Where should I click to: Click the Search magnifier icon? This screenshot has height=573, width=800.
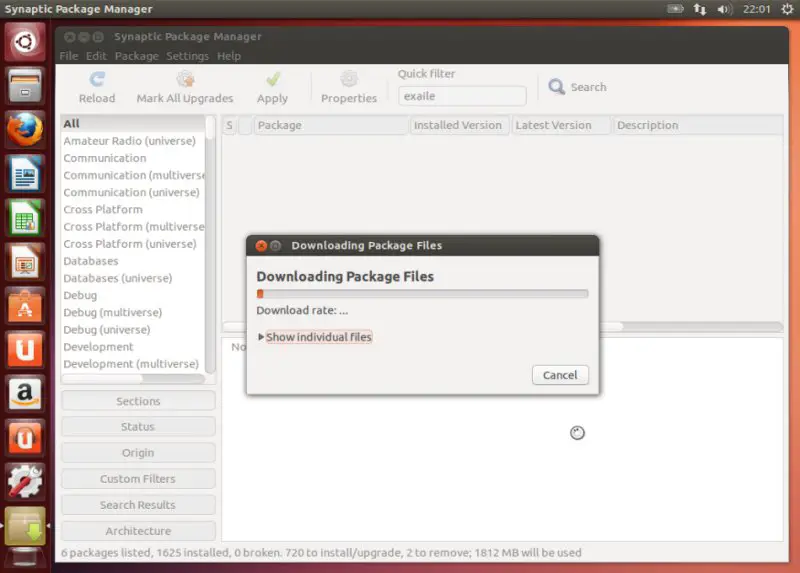[556, 87]
